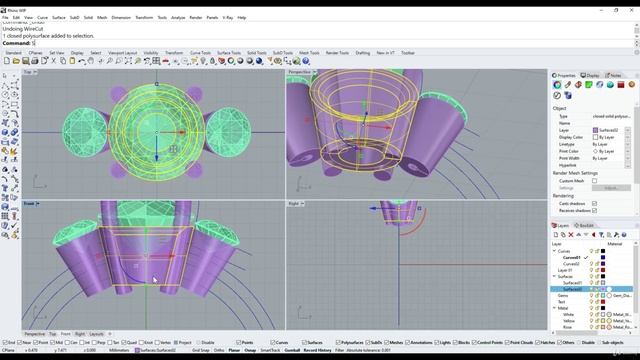Image resolution: width=640 pixels, height=360 pixels.
Task: Click the Layer 01 red color swatch
Action: click(x=603, y=270)
